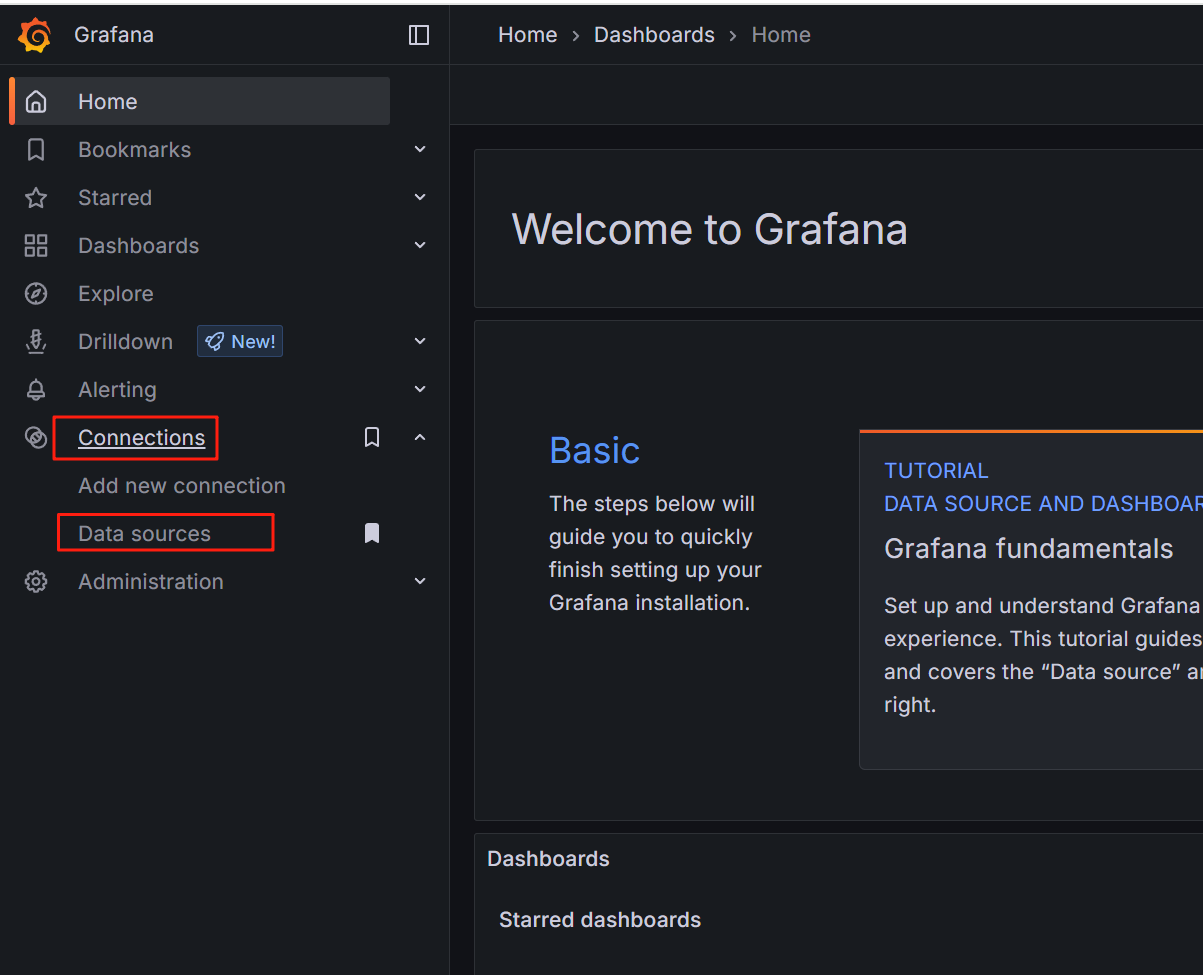Click the Home house icon
The height and width of the screenshot is (975, 1203).
[x=36, y=102]
